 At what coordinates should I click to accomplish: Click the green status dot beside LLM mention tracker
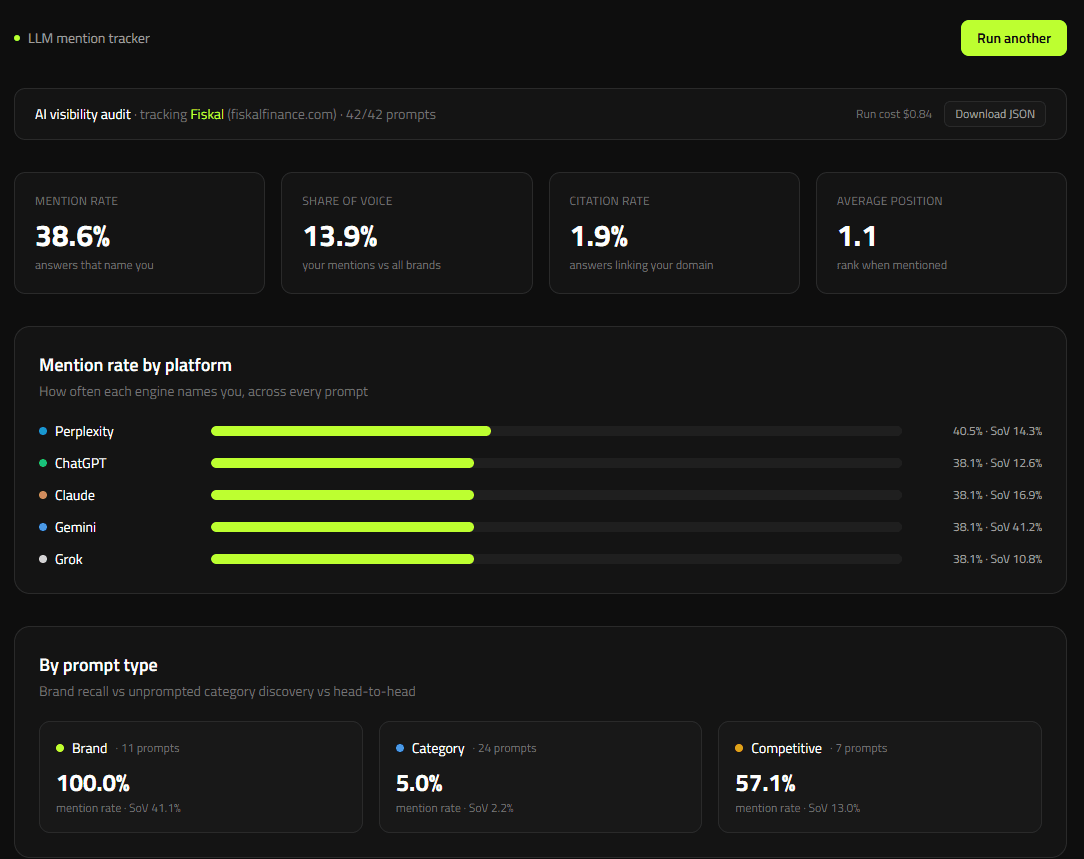(x=17, y=38)
